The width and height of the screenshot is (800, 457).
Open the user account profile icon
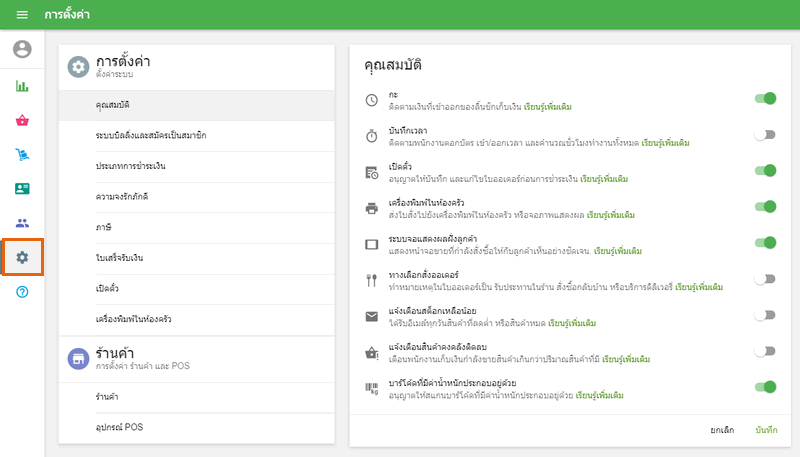coord(22,49)
